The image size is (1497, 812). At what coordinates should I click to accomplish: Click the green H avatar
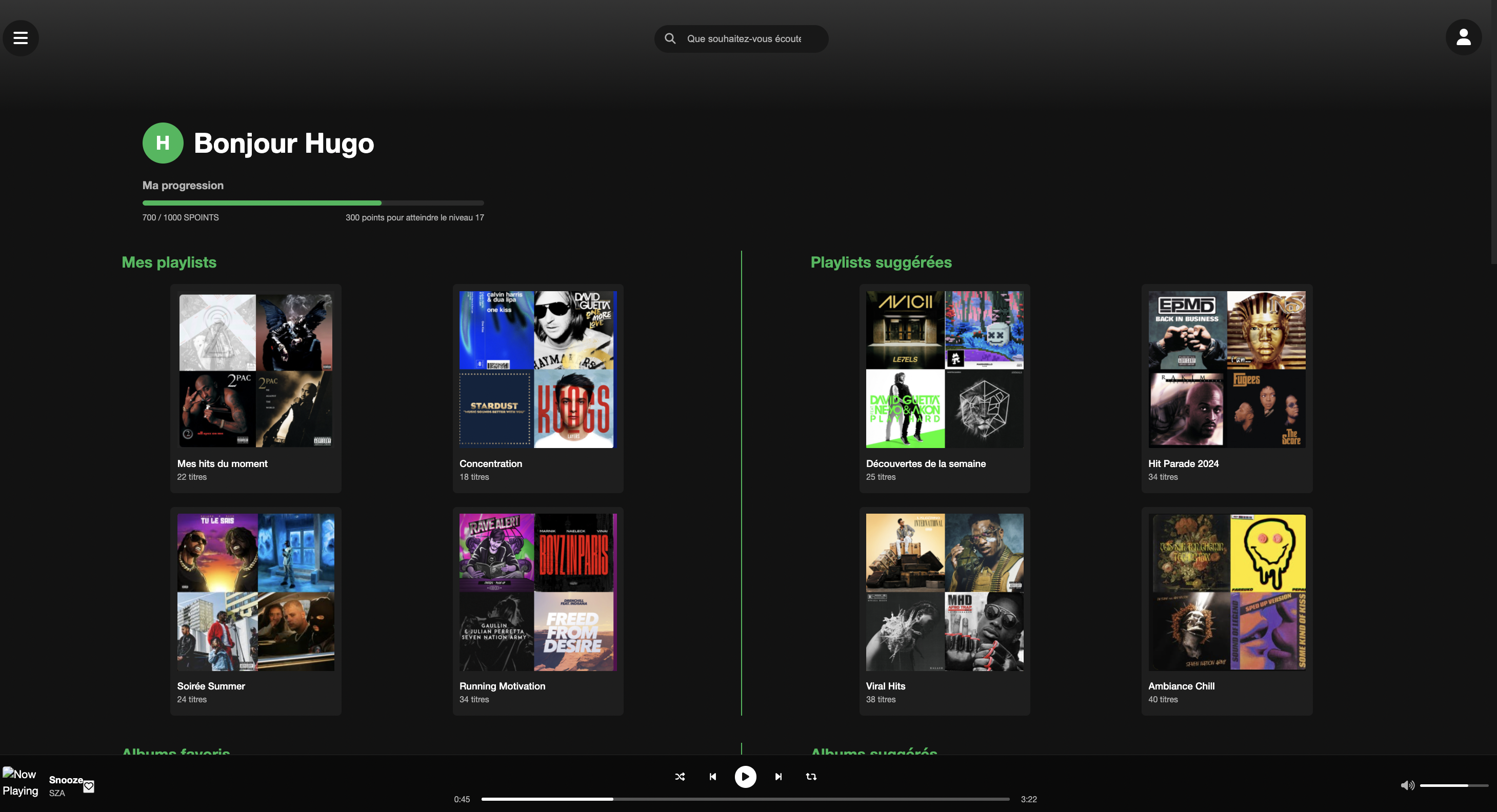click(x=163, y=143)
